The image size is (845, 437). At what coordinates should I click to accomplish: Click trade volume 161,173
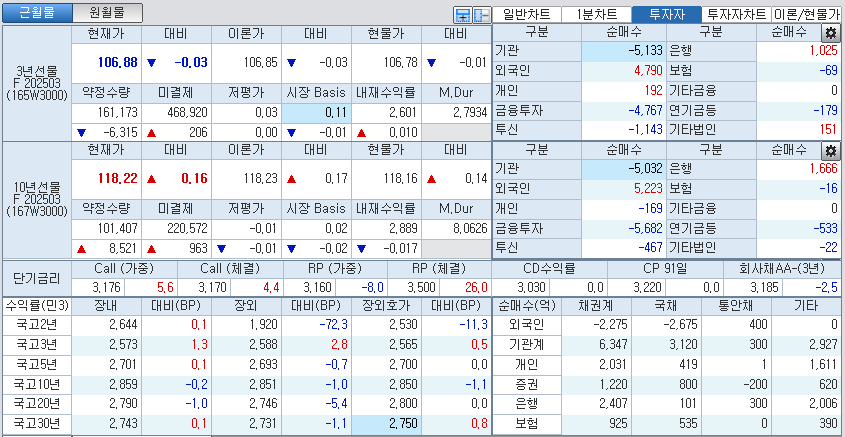pyautogui.click(x=118, y=113)
